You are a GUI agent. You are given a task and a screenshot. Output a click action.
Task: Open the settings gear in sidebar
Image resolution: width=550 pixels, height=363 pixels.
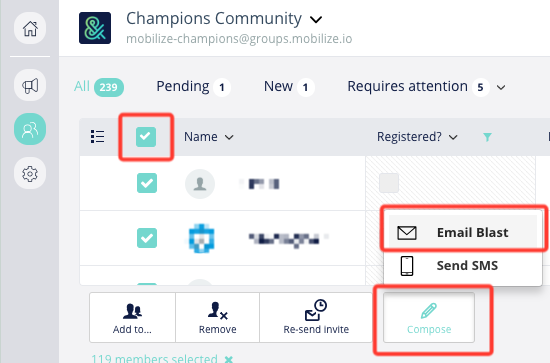(30, 173)
